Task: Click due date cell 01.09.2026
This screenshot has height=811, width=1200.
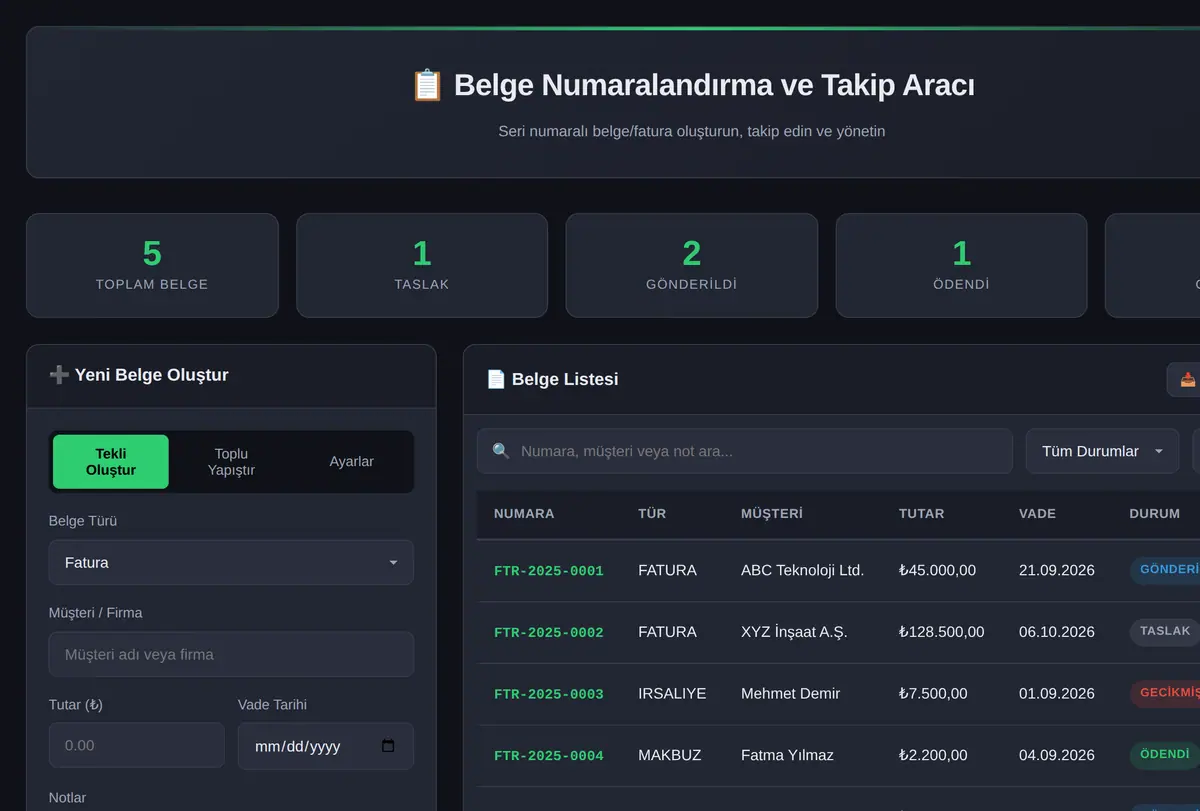Action: pos(1057,693)
